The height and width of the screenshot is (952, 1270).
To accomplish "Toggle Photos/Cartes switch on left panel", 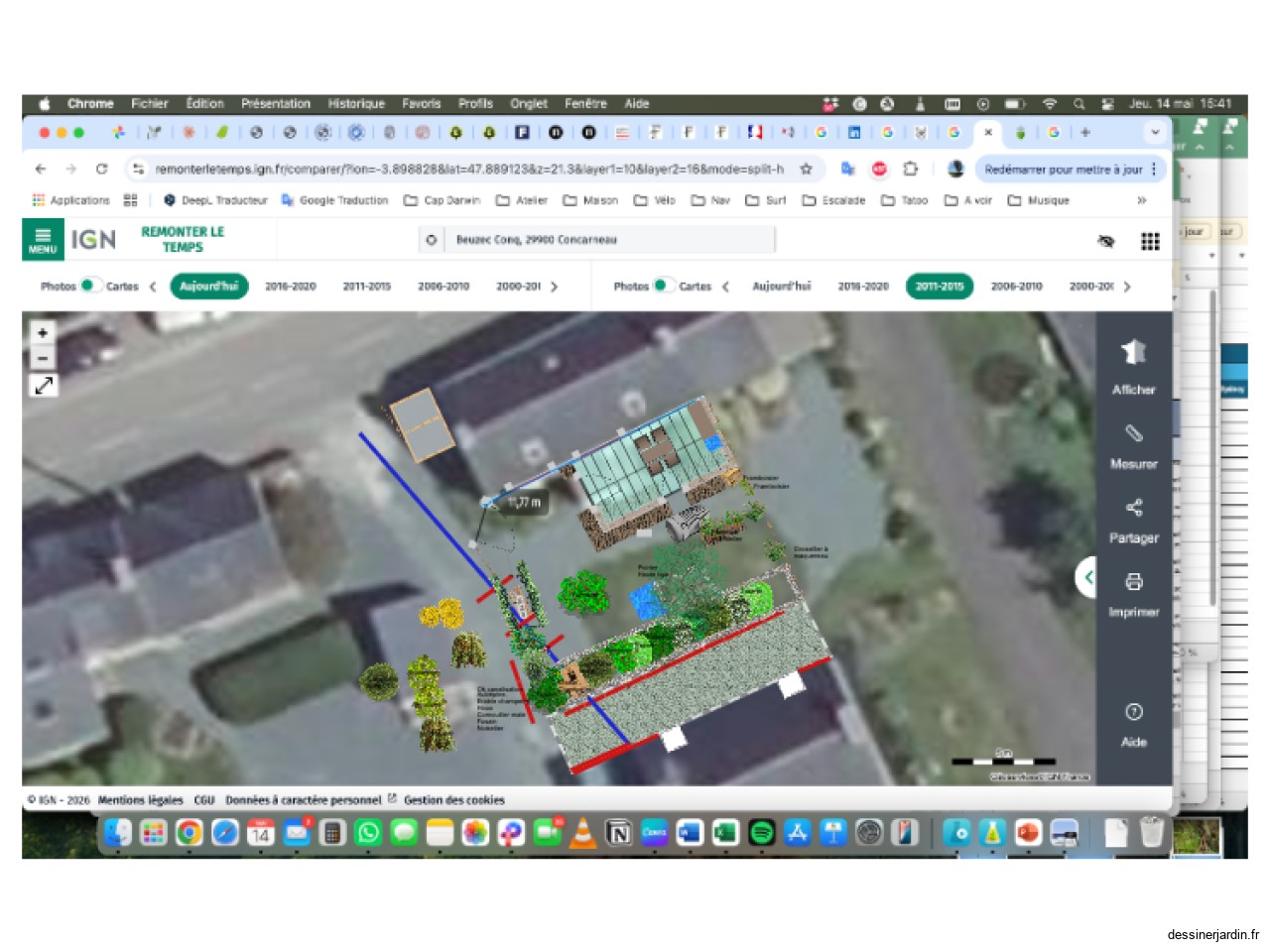I will (x=89, y=286).
